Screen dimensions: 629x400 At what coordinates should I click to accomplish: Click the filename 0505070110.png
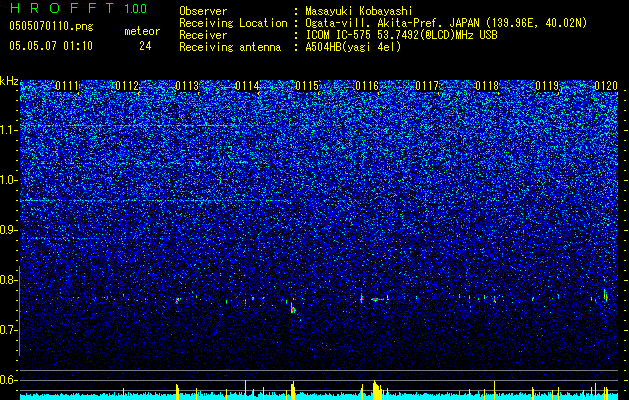pos(51,26)
